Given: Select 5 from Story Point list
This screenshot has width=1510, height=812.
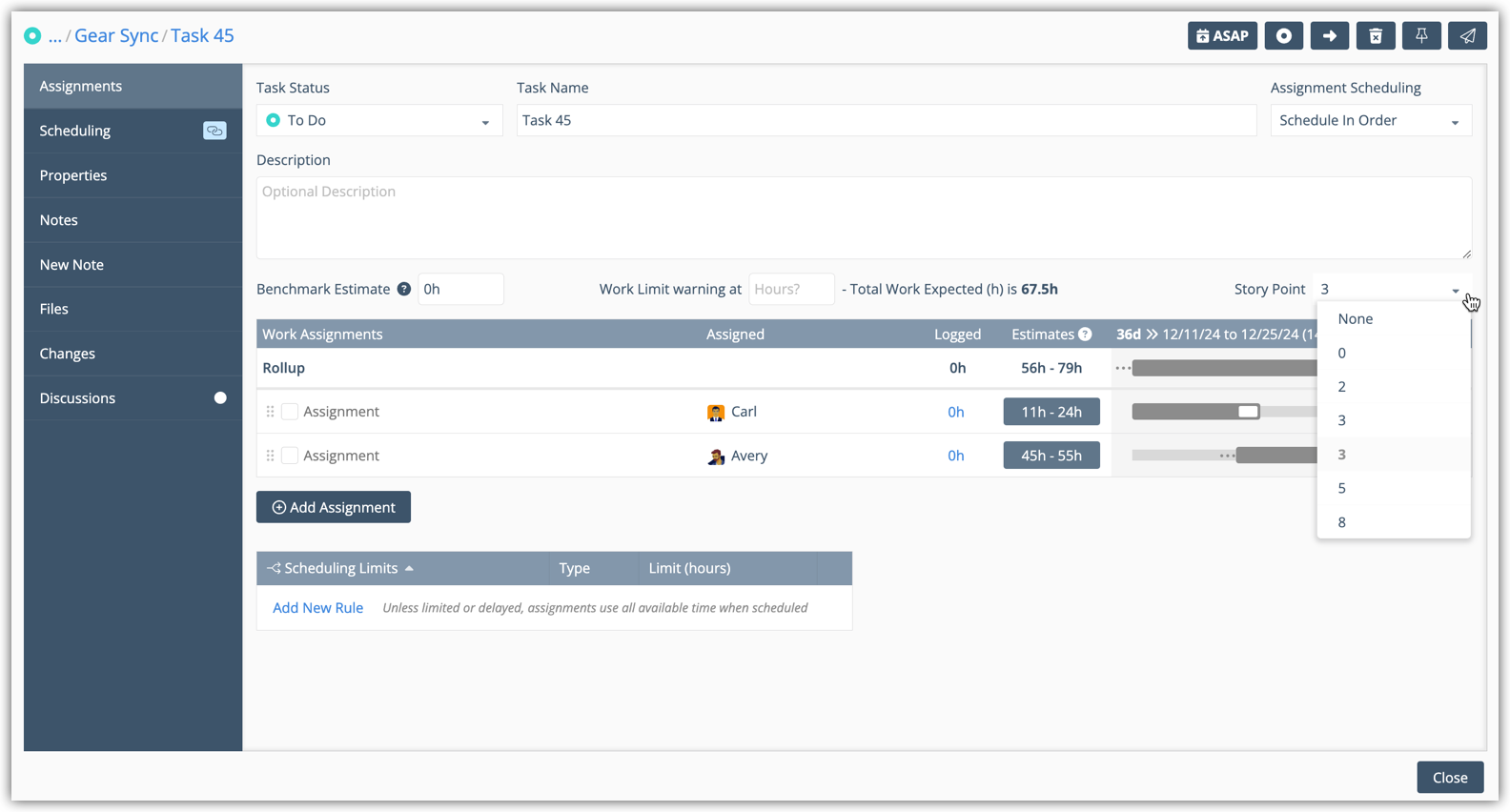Looking at the screenshot, I should [1342, 488].
